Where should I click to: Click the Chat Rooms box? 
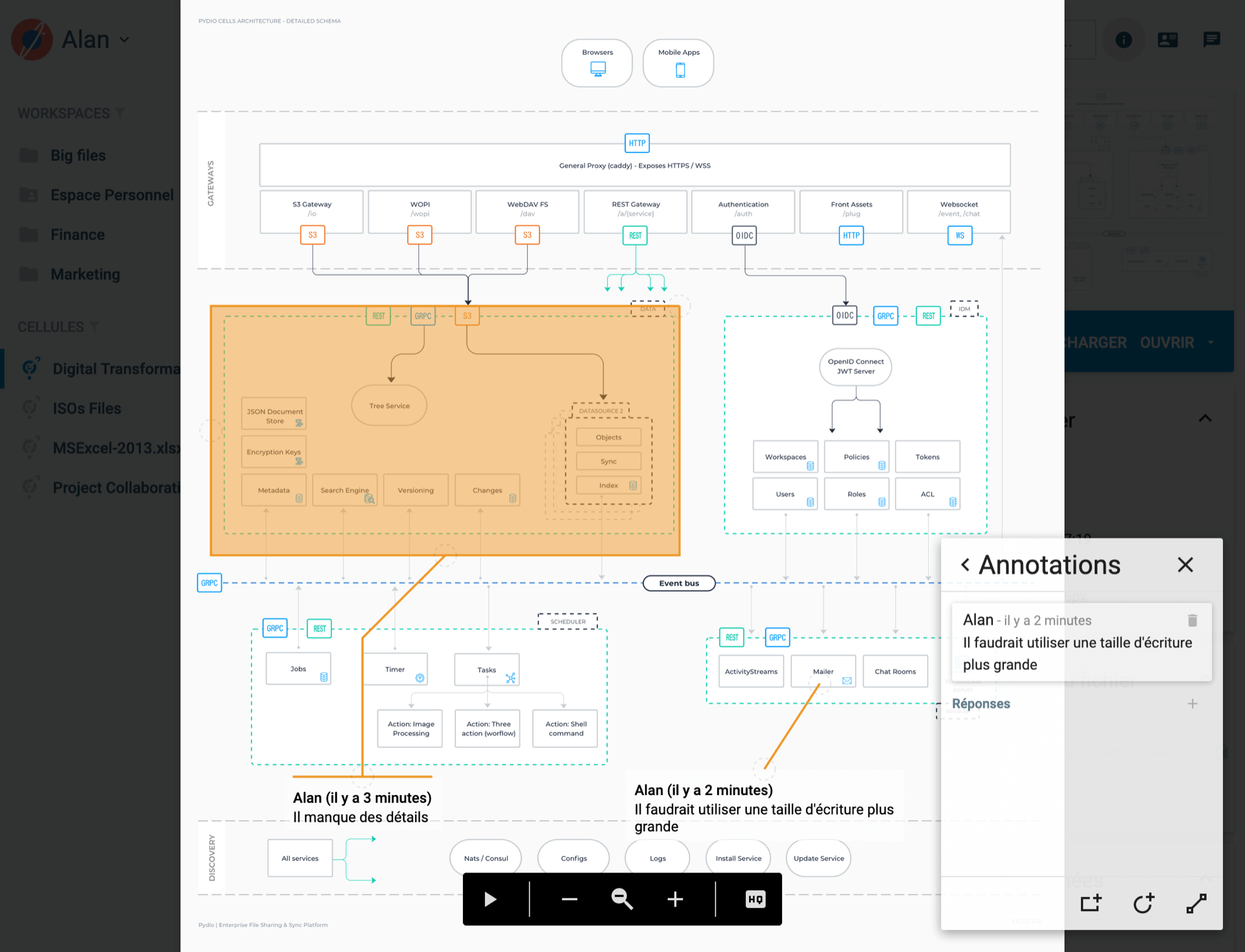click(x=895, y=671)
